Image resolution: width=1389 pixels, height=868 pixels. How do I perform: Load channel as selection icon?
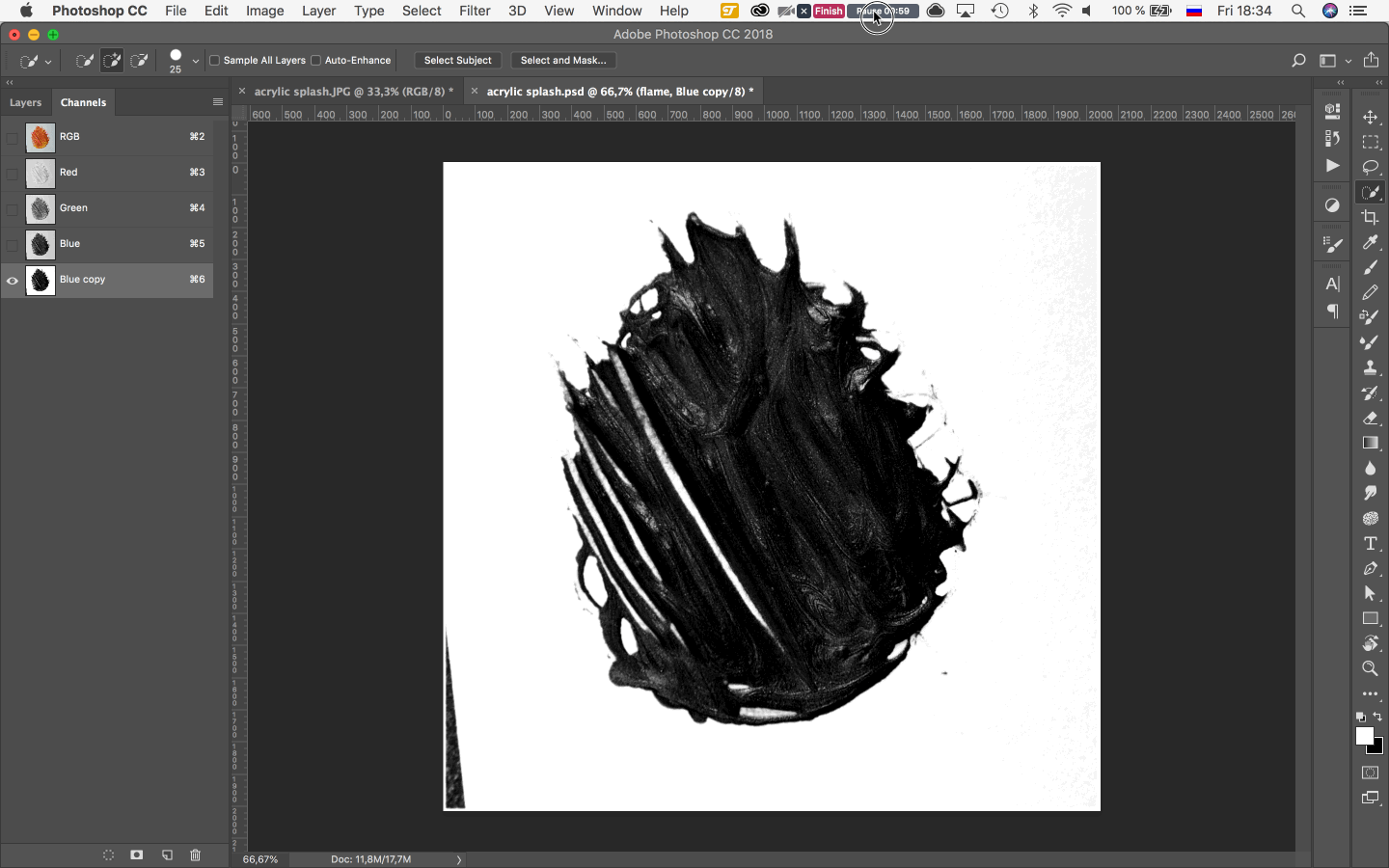coord(108,855)
